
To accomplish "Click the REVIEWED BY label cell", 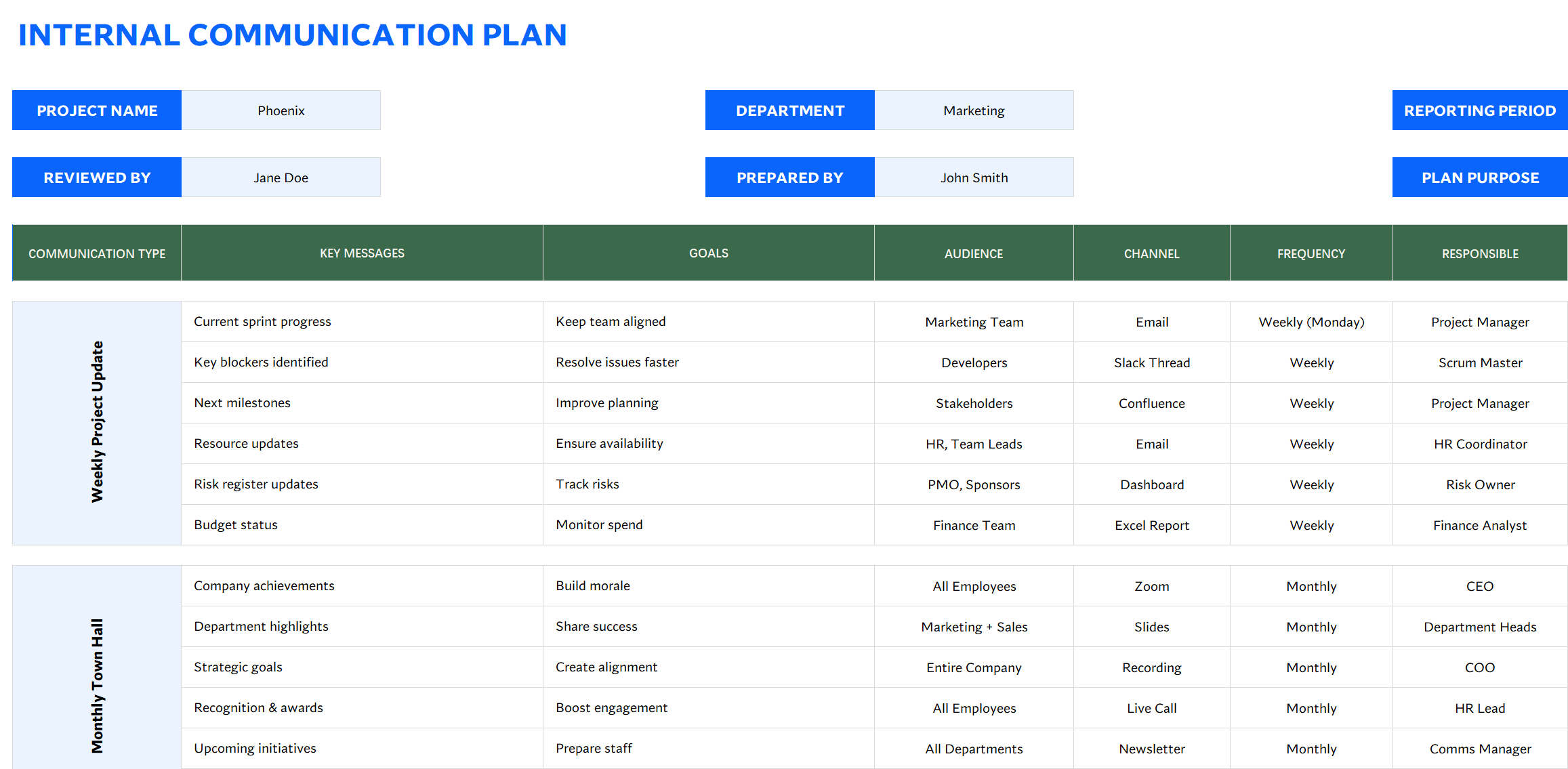I will (97, 178).
